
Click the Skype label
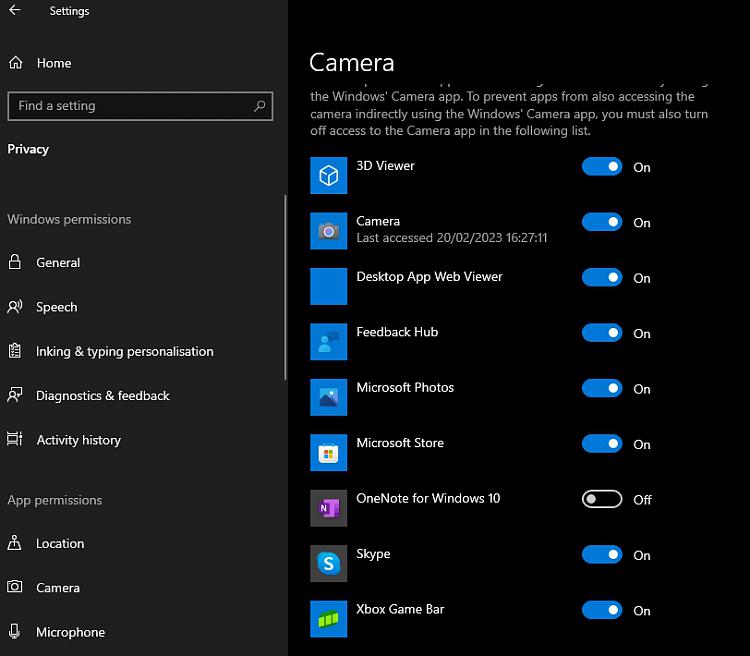[373, 554]
